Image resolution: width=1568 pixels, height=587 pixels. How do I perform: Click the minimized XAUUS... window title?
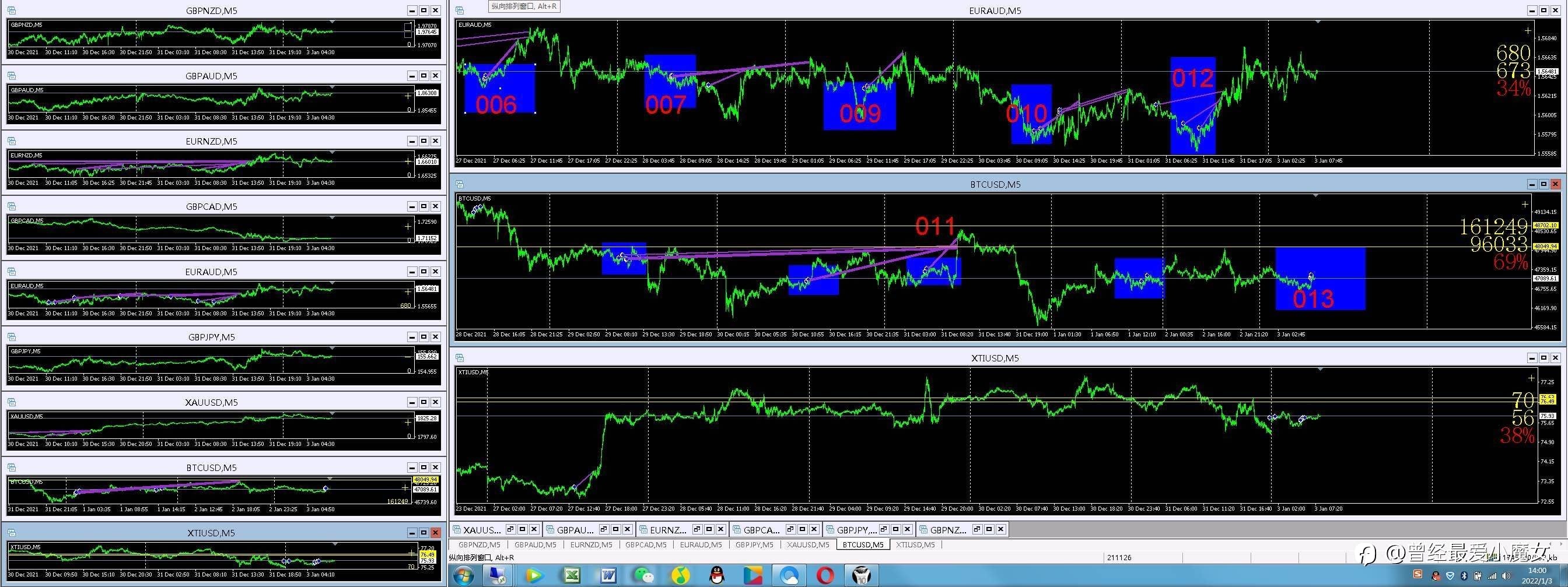[482, 529]
